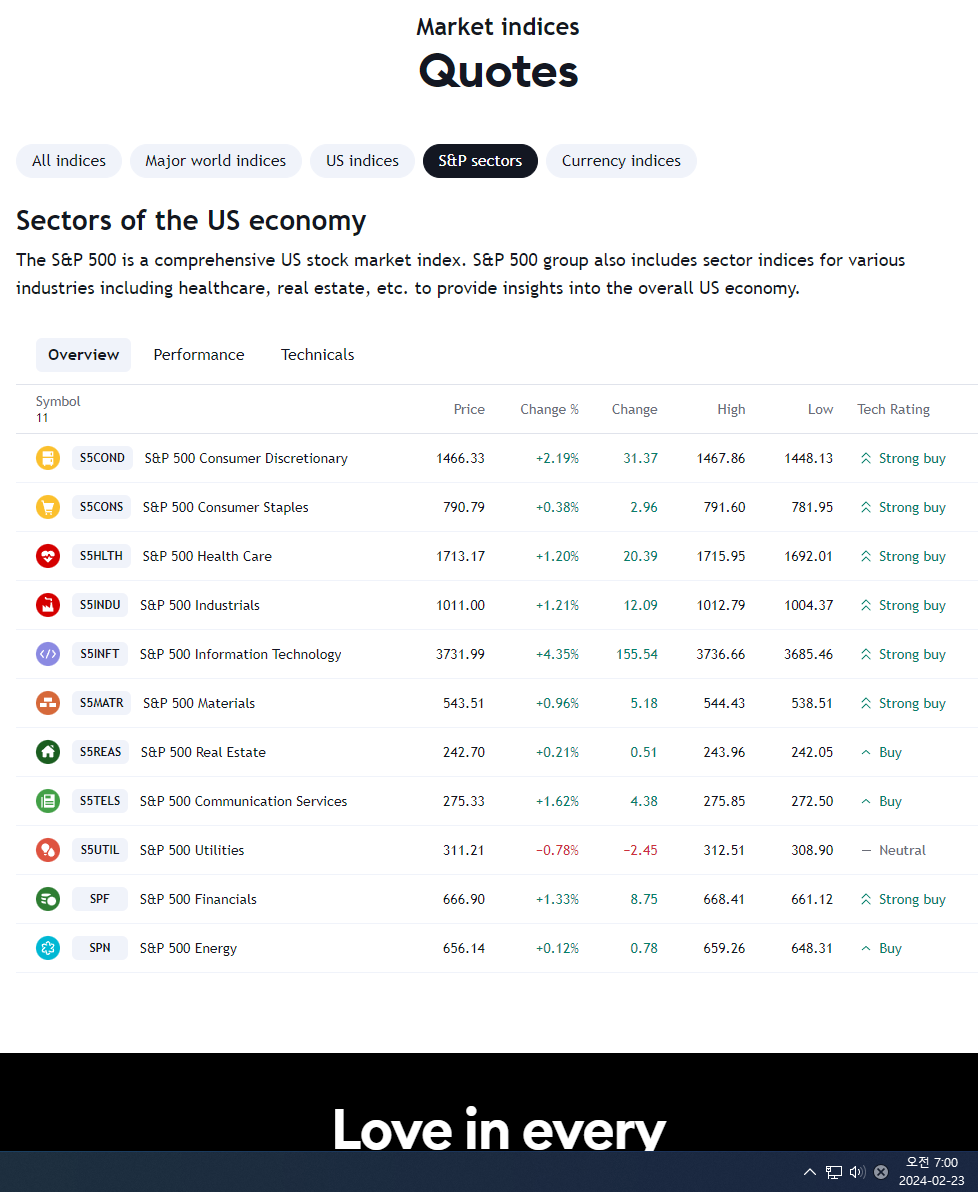Image resolution: width=978 pixels, height=1192 pixels.
Task: Click the Information Technology code icon
Action: coord(48,654)
